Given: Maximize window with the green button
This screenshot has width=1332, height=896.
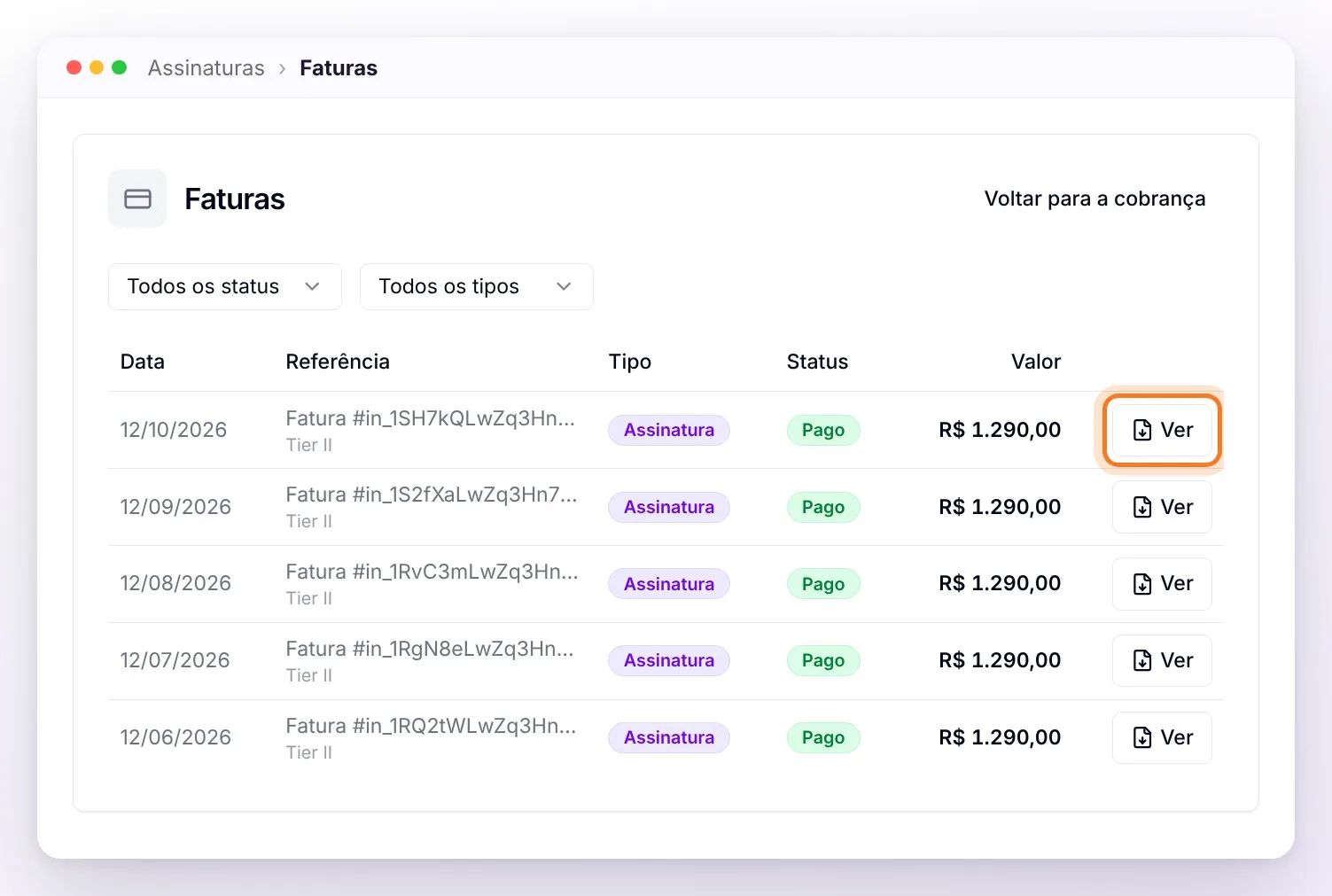Looking at the screenshot, I should point(119,67).
